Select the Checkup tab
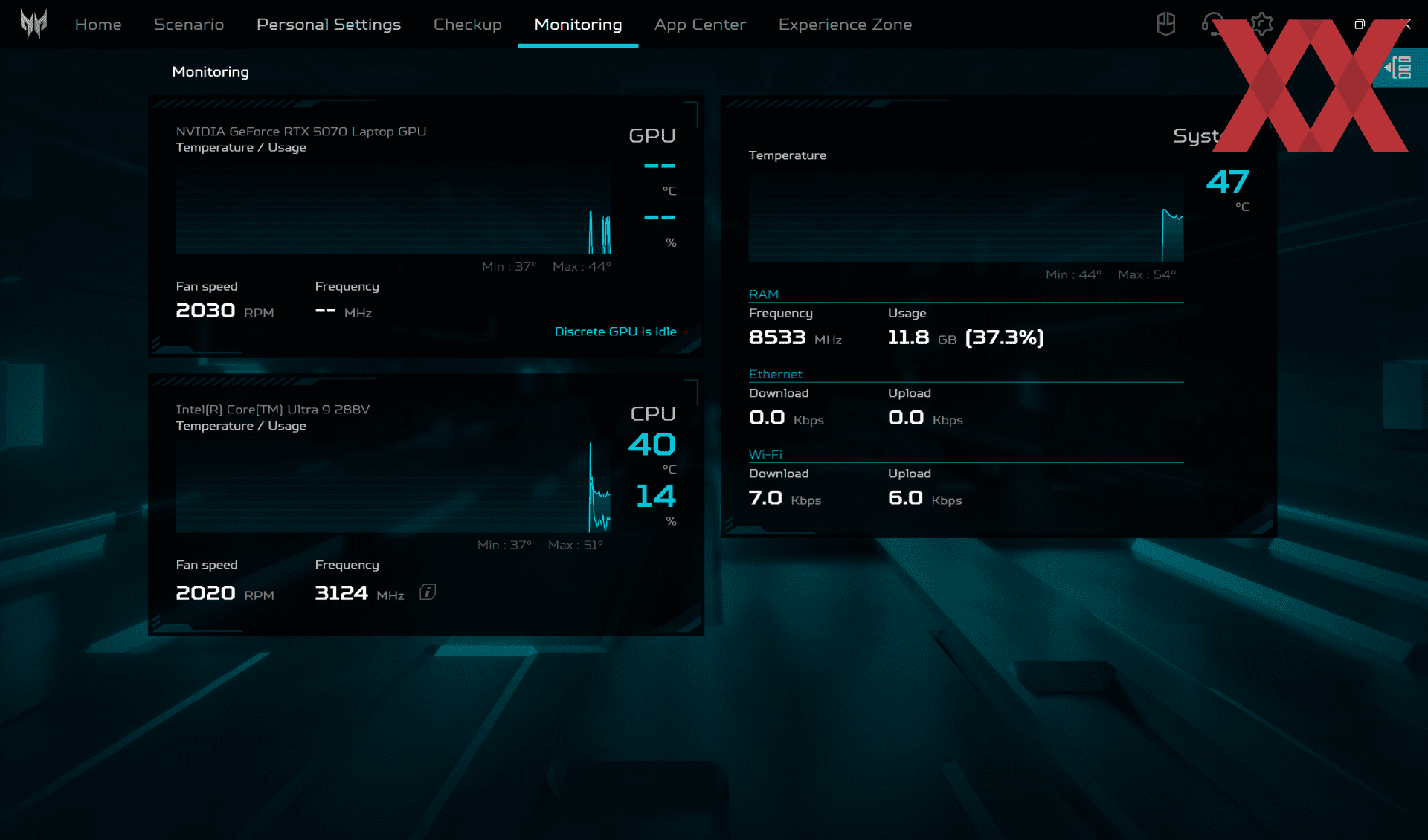Viewport: 1428px width, 840px height. tap(467, 24)
